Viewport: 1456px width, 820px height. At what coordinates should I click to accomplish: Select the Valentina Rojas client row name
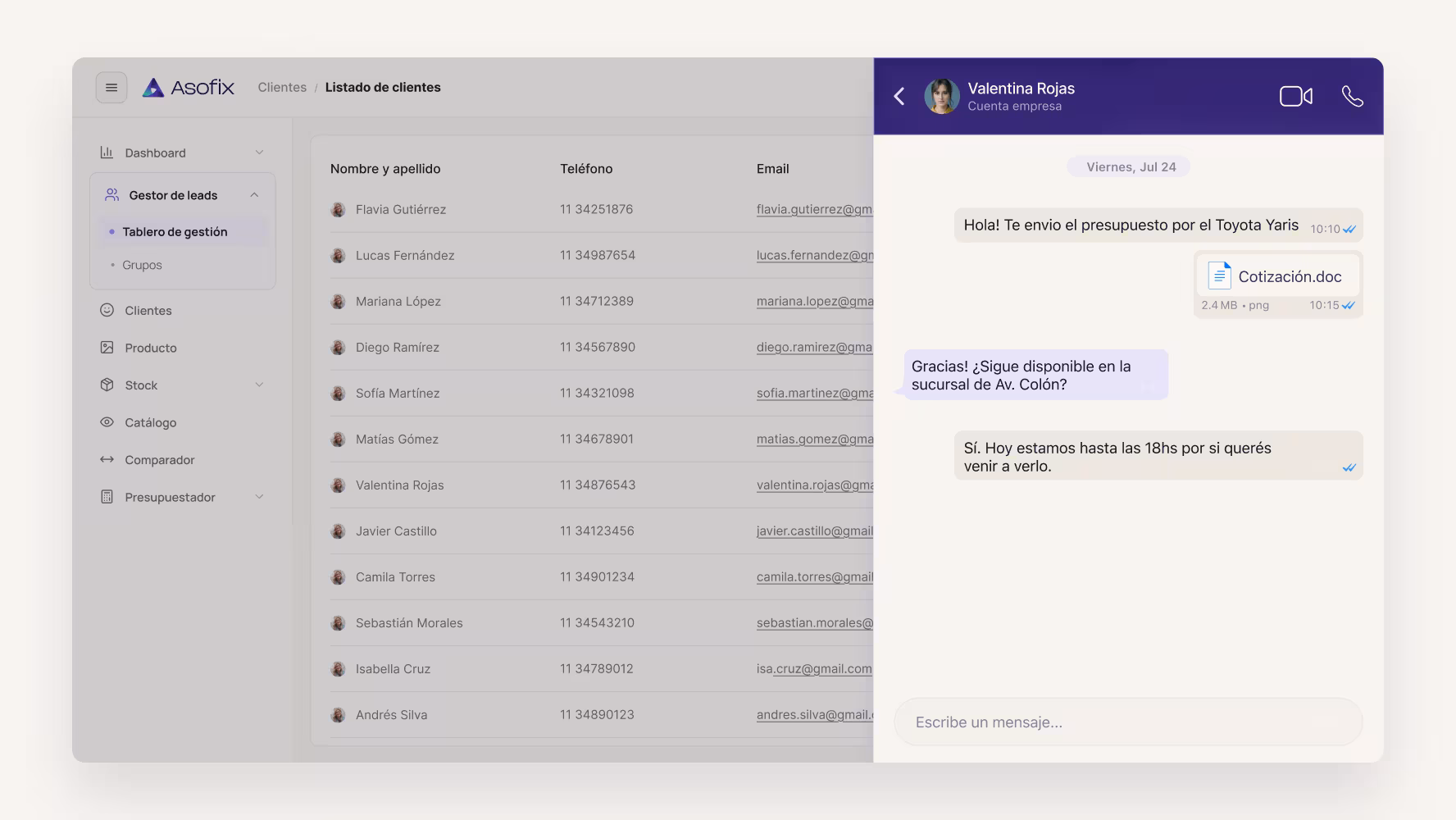(400, 485)
